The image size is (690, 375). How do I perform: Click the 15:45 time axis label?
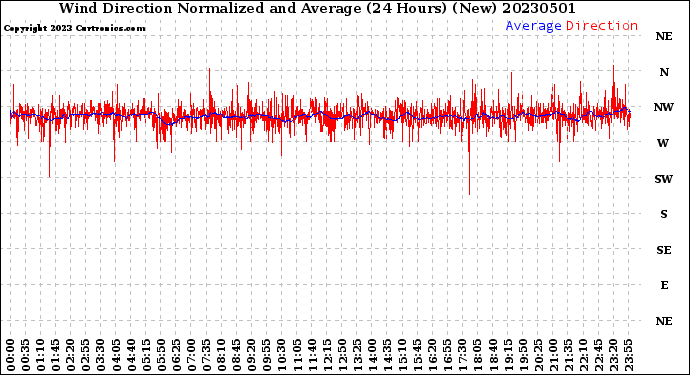point(418,355)
